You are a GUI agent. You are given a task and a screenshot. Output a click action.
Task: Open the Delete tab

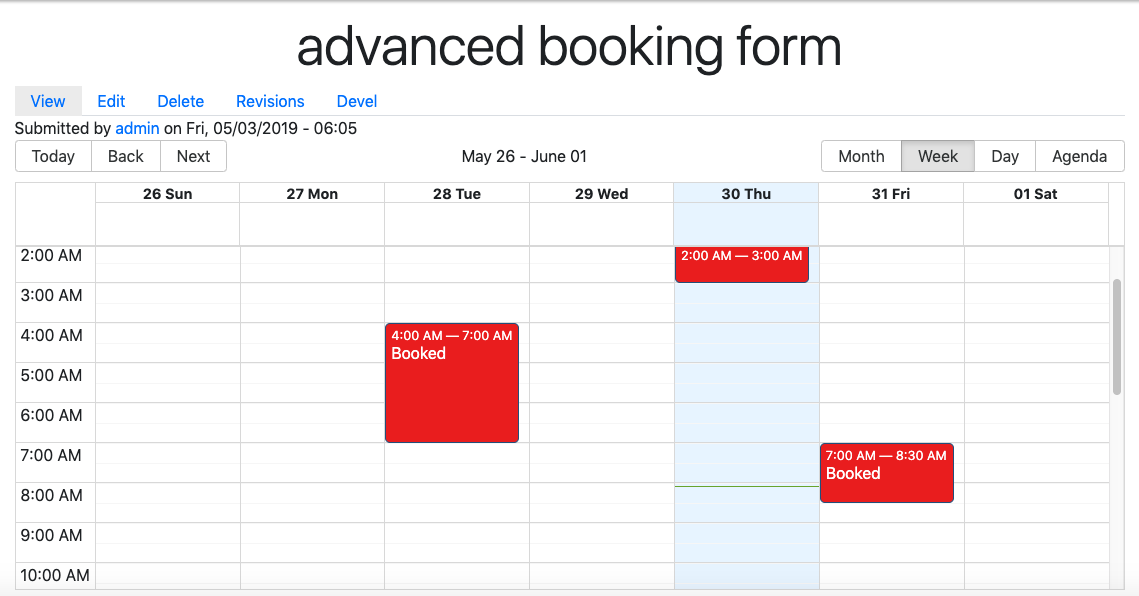(180, 101)
